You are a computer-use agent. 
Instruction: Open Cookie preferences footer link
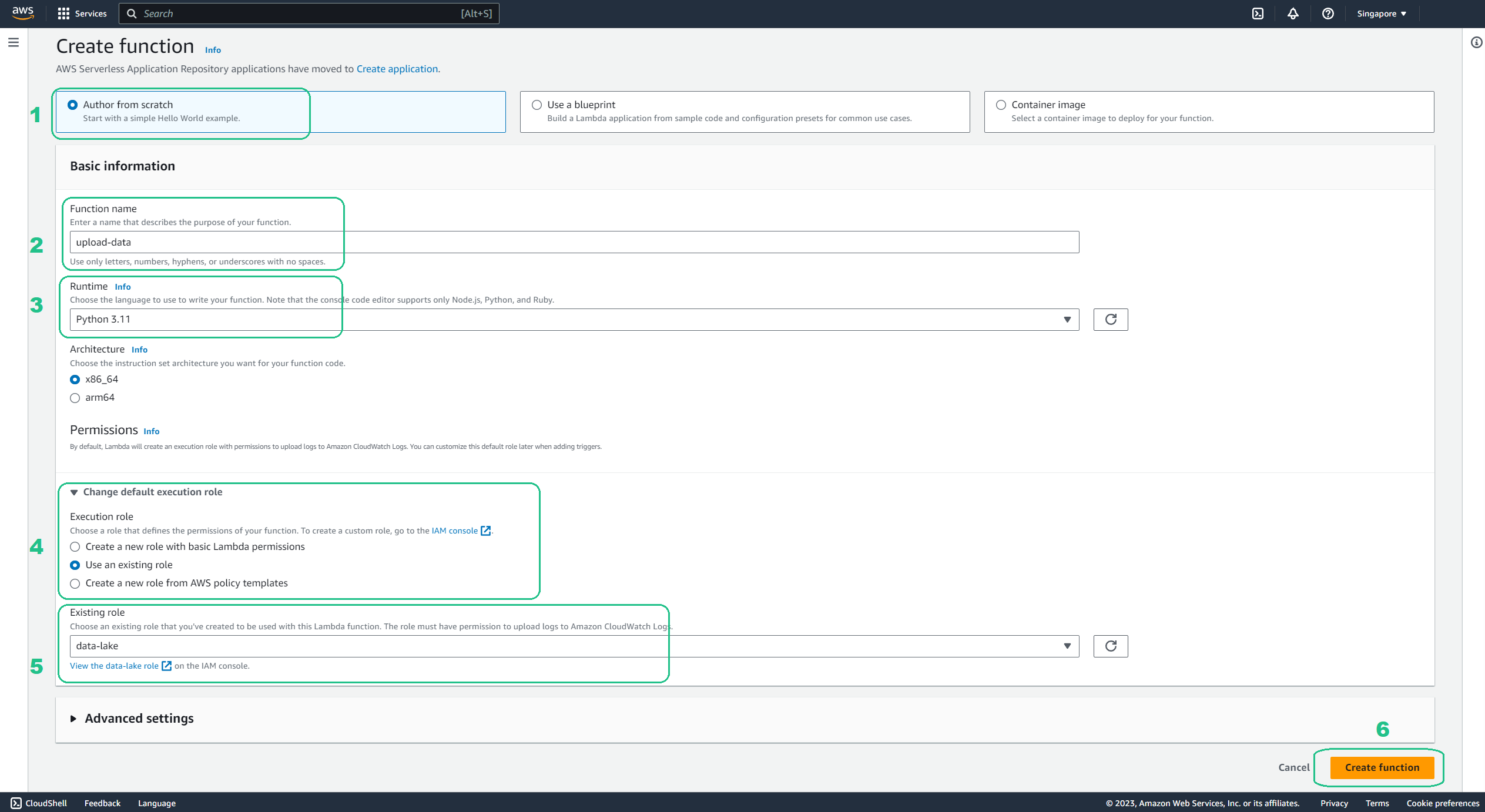1443,803
